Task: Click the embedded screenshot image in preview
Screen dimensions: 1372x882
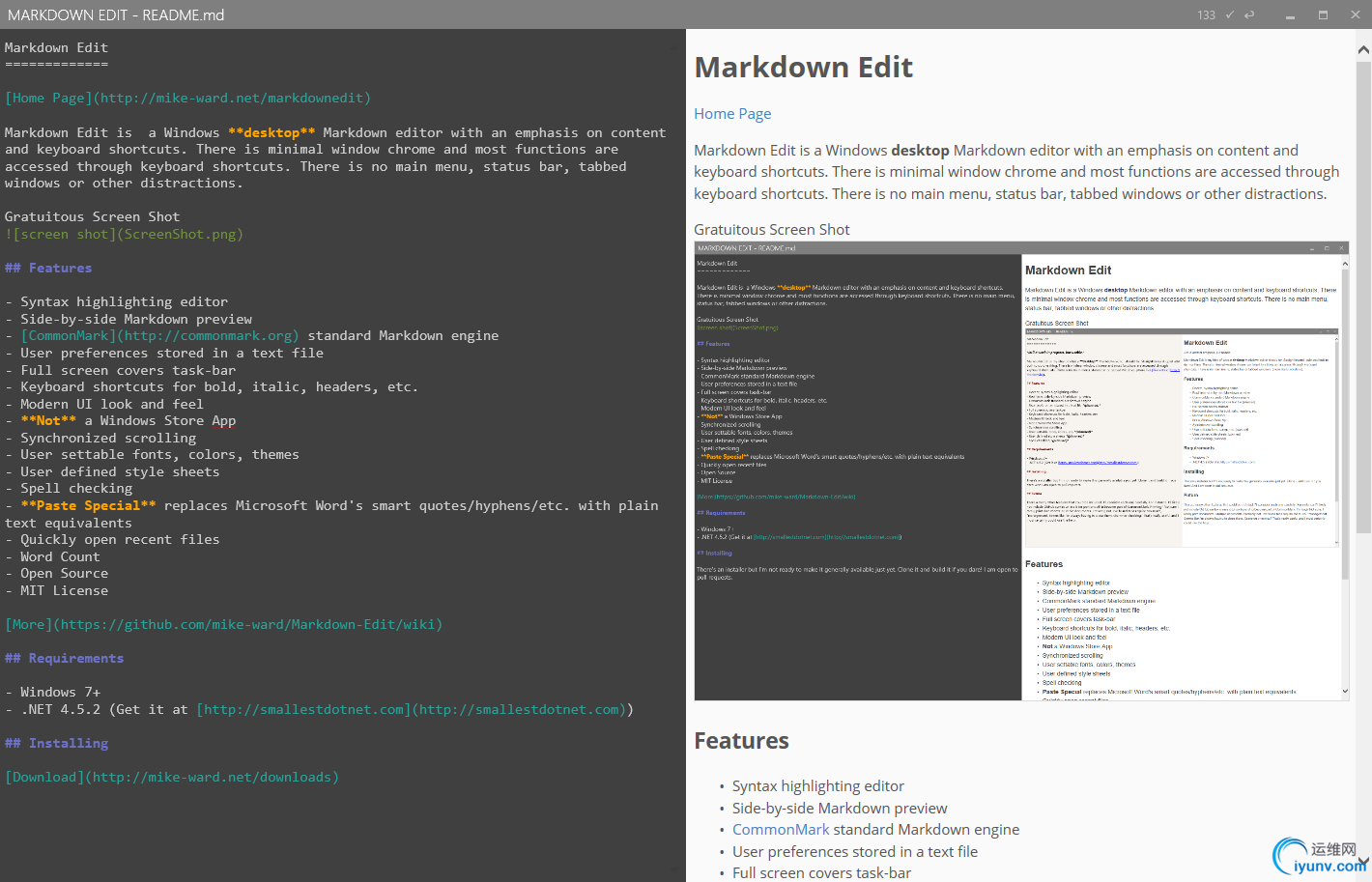Action: click(x=1021, y=471)
